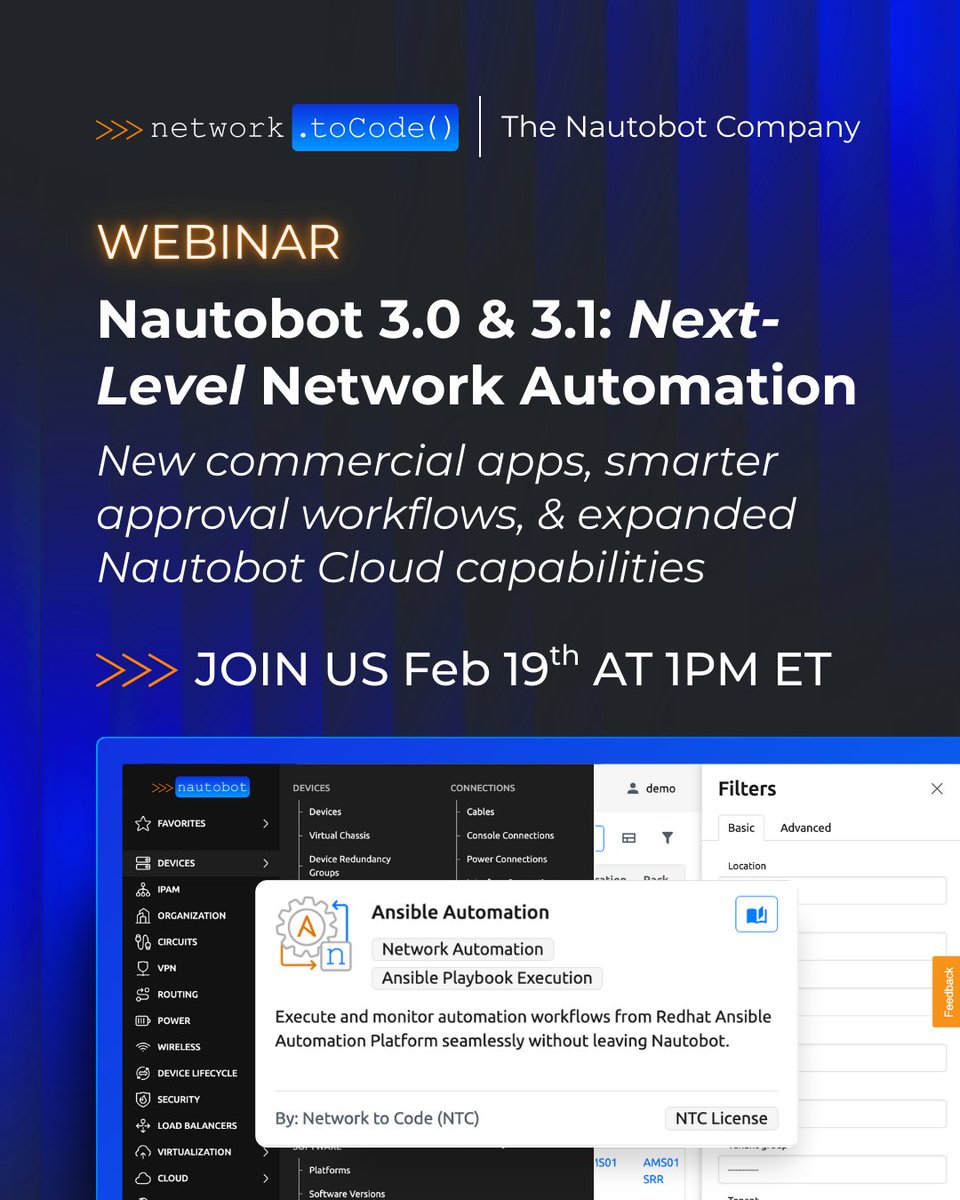Click the Wireless wifi icon

tap(142, 1047)
